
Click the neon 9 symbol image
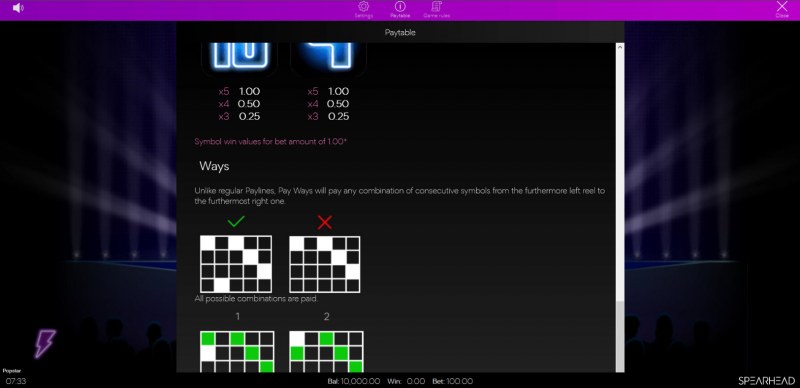pyautogui.click(x=328, y=59)
